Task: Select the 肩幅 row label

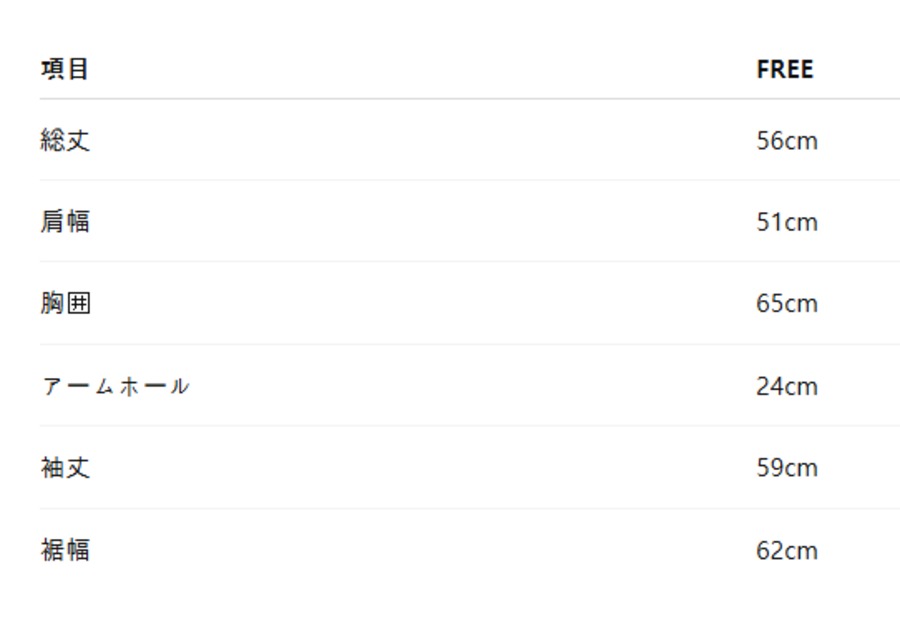Action: (65, 221)
